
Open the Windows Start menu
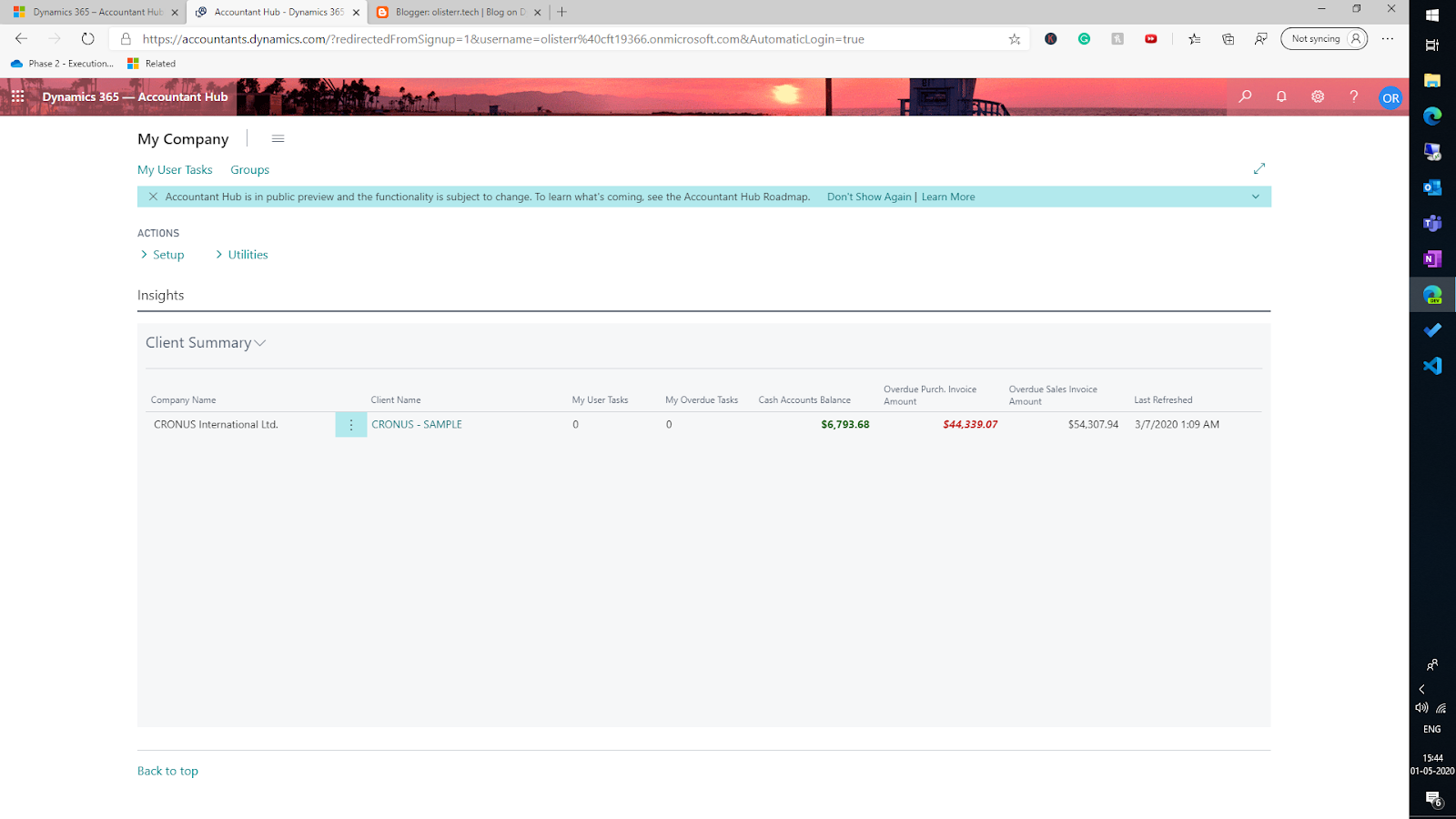(x=1432, y=15)
